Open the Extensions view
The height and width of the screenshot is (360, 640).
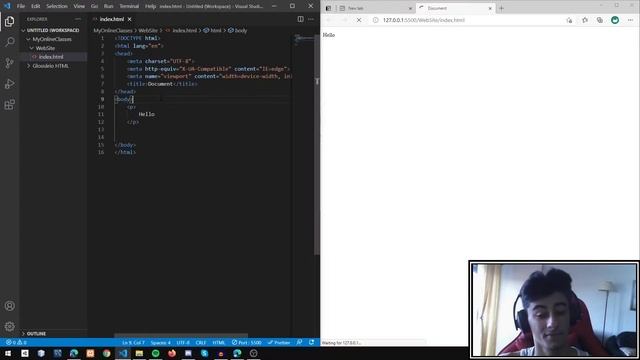9,104
